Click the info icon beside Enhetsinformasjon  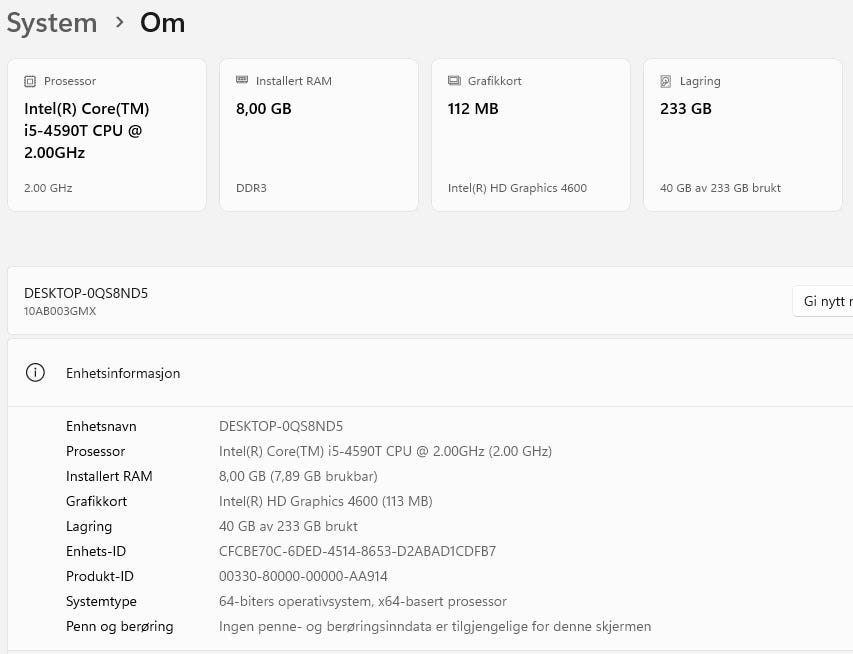pyautogui.click(x=35, y=373)
